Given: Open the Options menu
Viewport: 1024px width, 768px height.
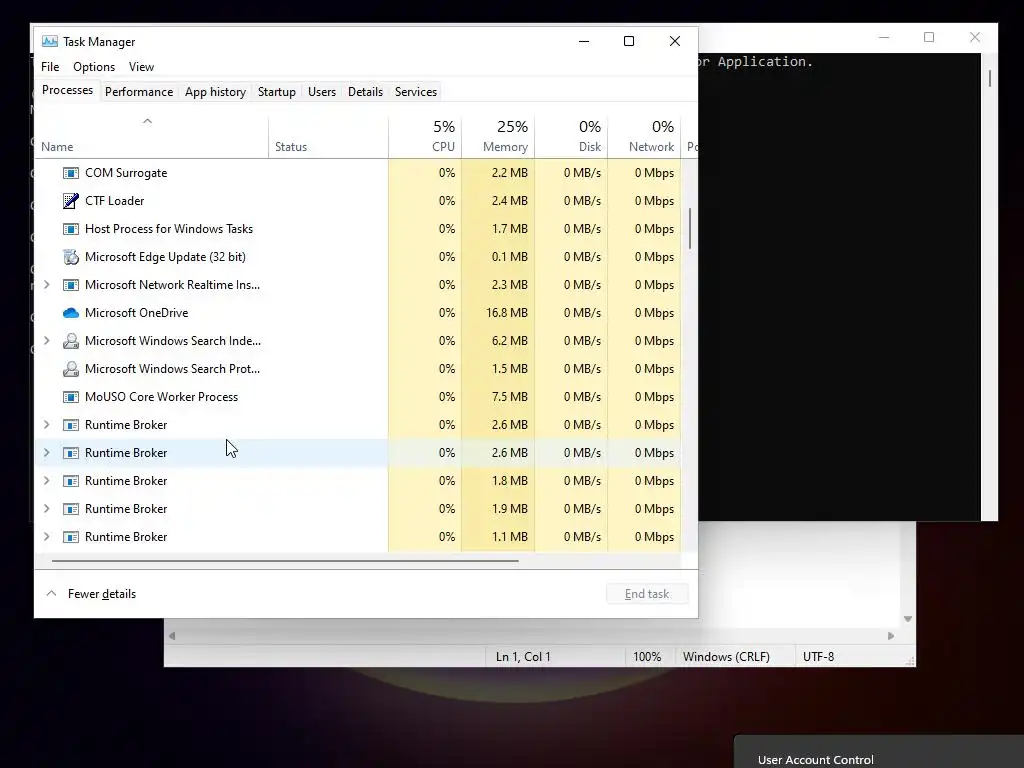Looking at the screenshot, I should pos(94,67).
